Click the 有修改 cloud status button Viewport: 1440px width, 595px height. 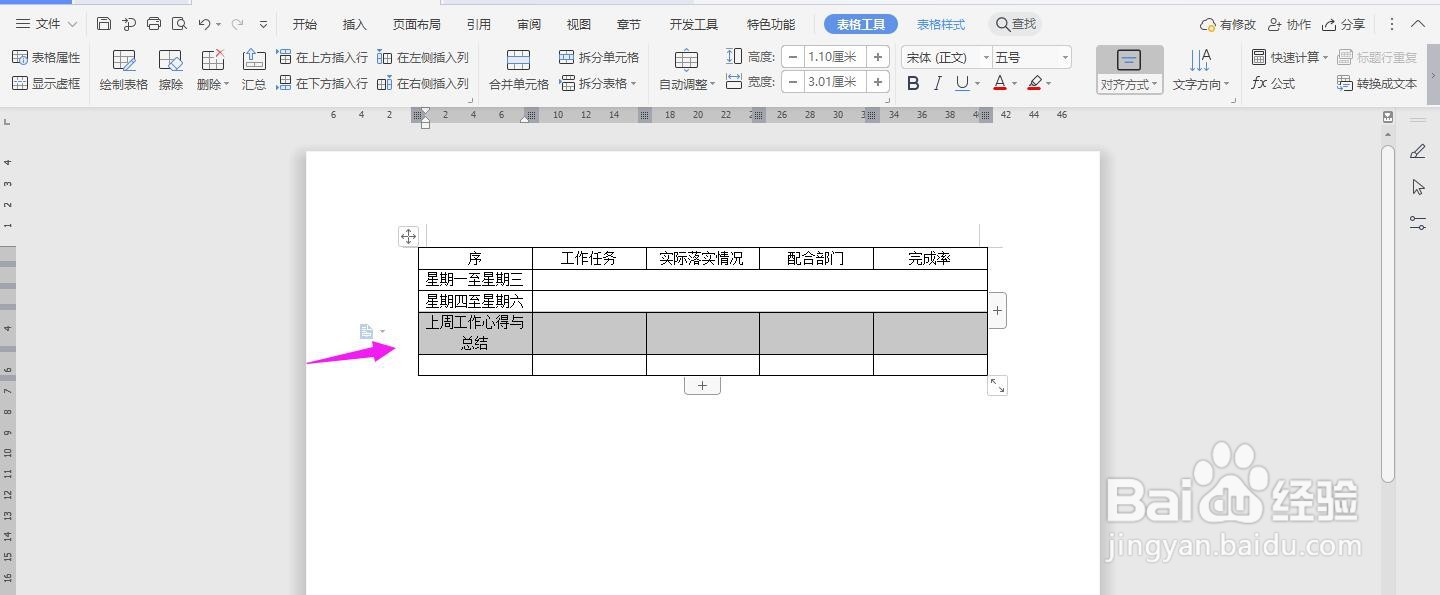pyautogui.click(x=1227, y=24)
